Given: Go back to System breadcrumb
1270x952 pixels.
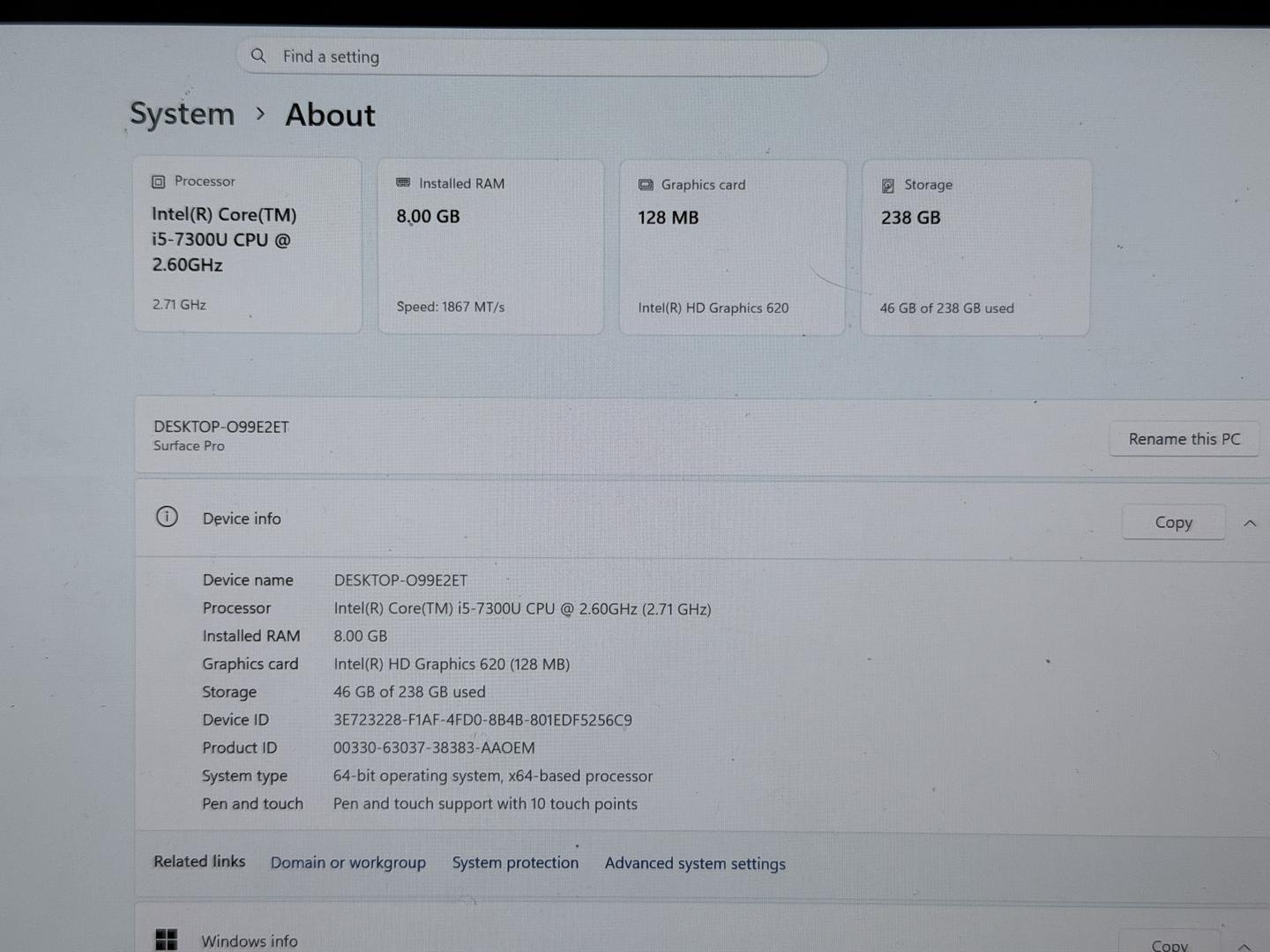Looking at the screenshot, I should coord(183,114).
